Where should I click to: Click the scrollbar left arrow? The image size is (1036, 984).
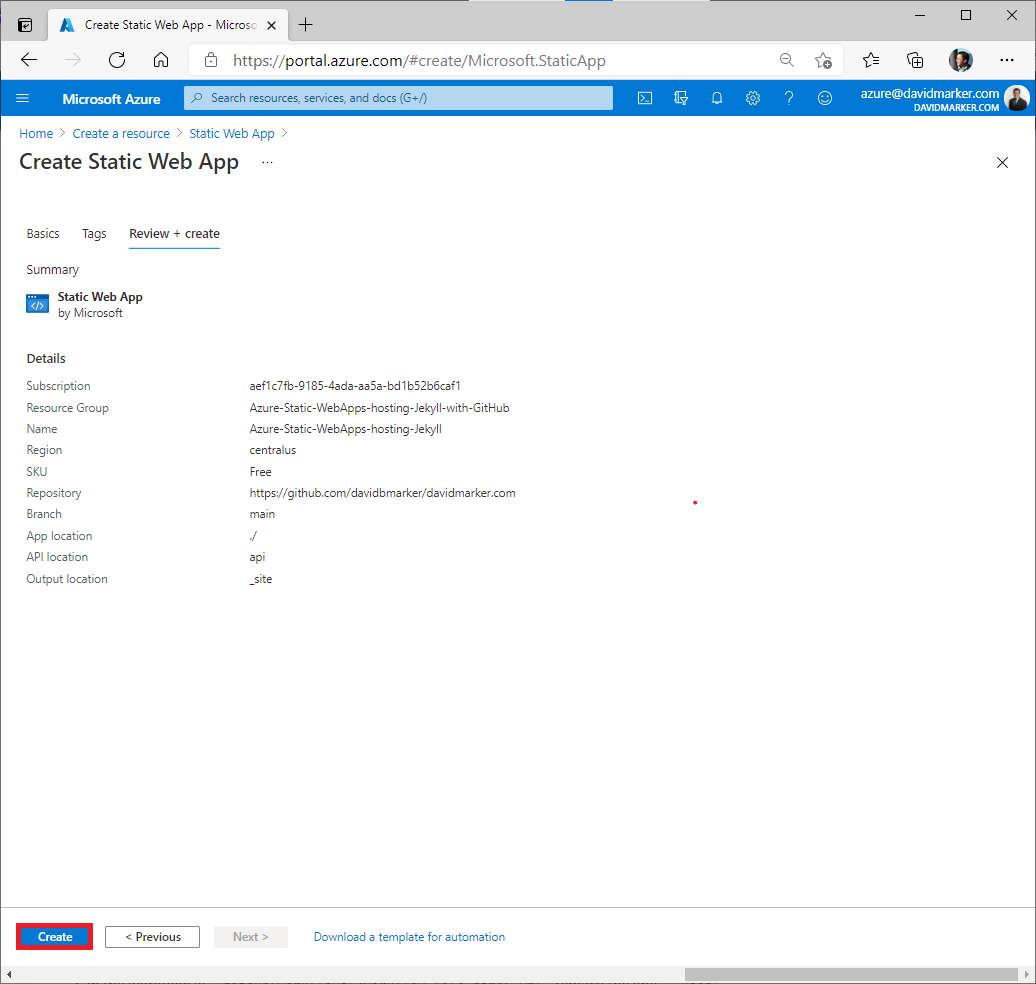tap(9, 974)
